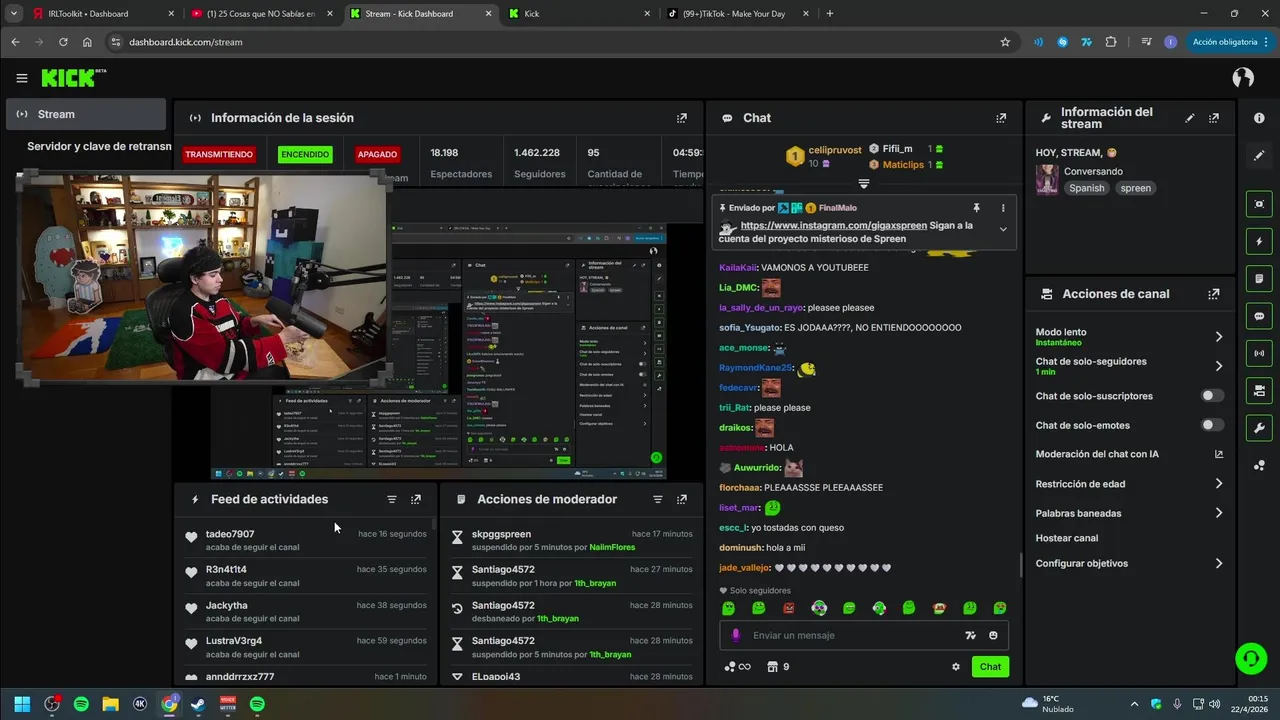Open filter options in Acciones de moderador
This screenshot has width=1280, height=720.
point(658,499)
